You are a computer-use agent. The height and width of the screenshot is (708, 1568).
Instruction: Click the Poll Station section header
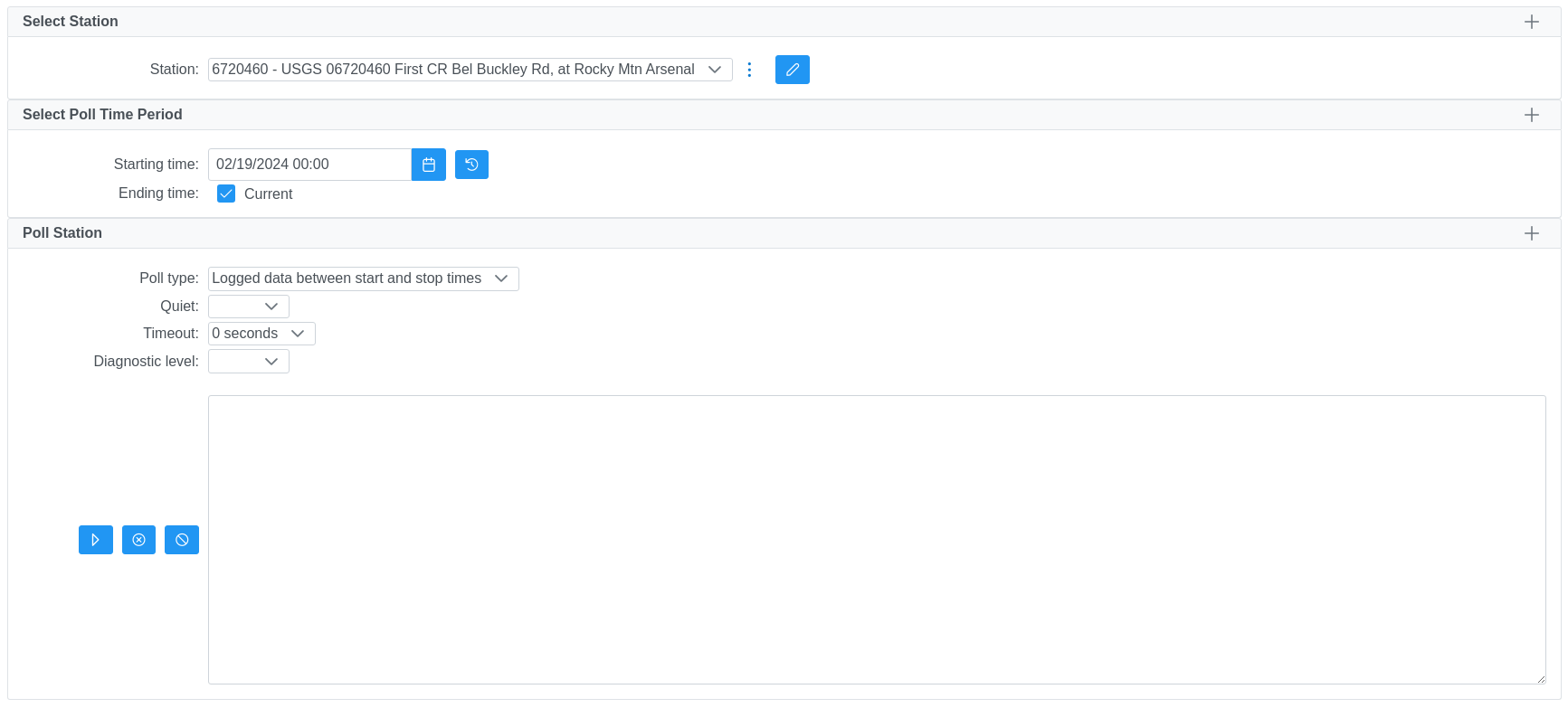click(x=62, y=233)
